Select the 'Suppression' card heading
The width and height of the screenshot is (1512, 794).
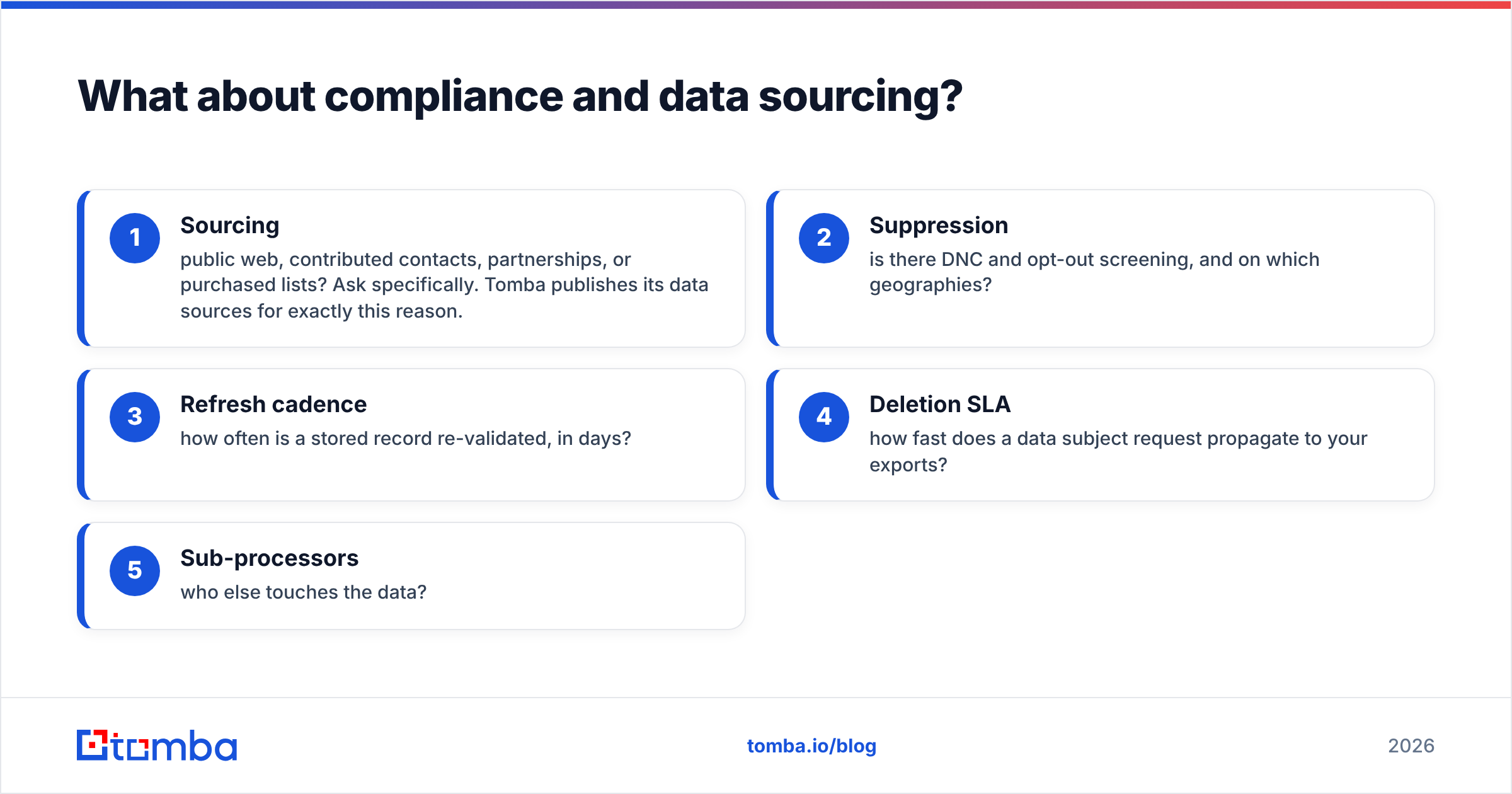pos(939,226)
